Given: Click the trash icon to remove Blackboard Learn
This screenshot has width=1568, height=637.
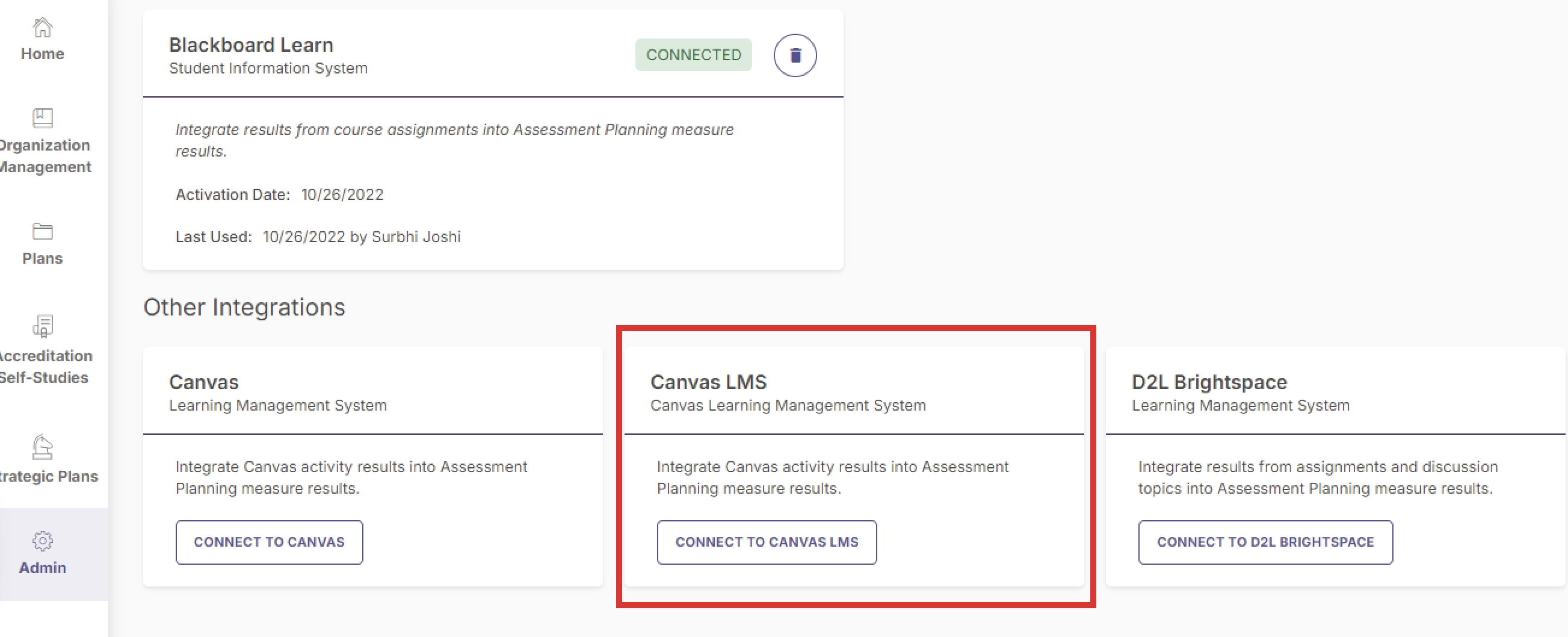Looking at the screenshot, I should [x=795, y=55].
